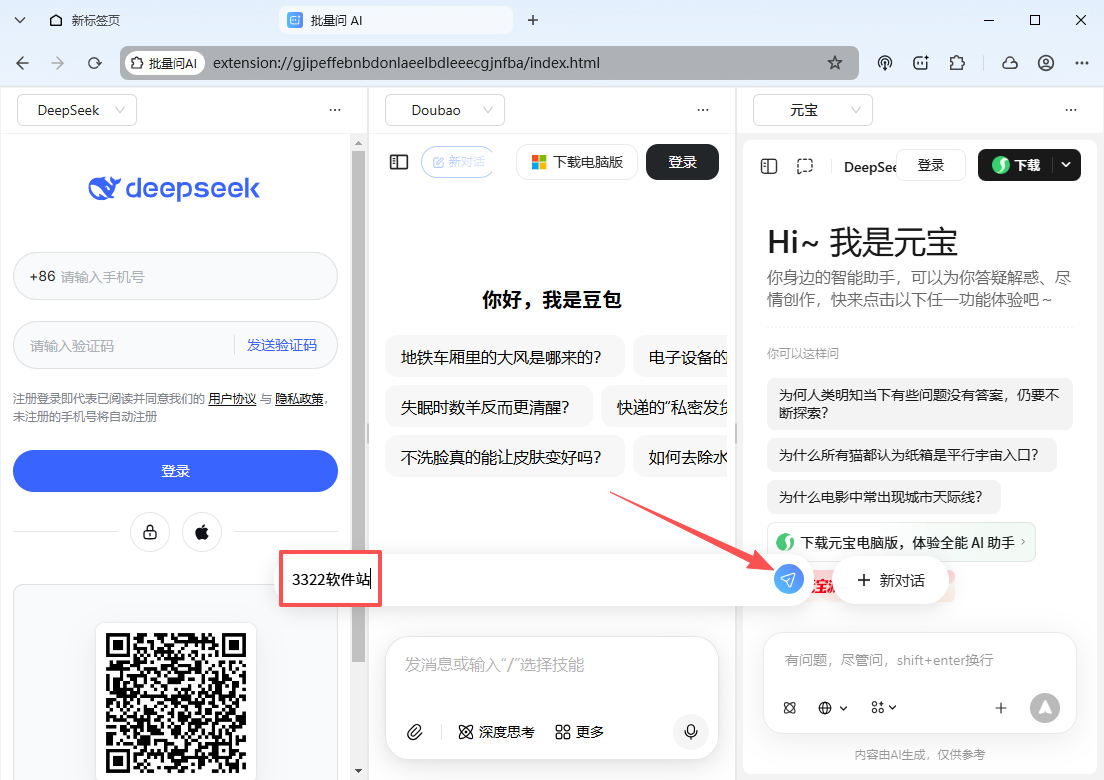Click the DeepSeek panel vertical scrollbar

pyautogui.click(x=358, y=400)
